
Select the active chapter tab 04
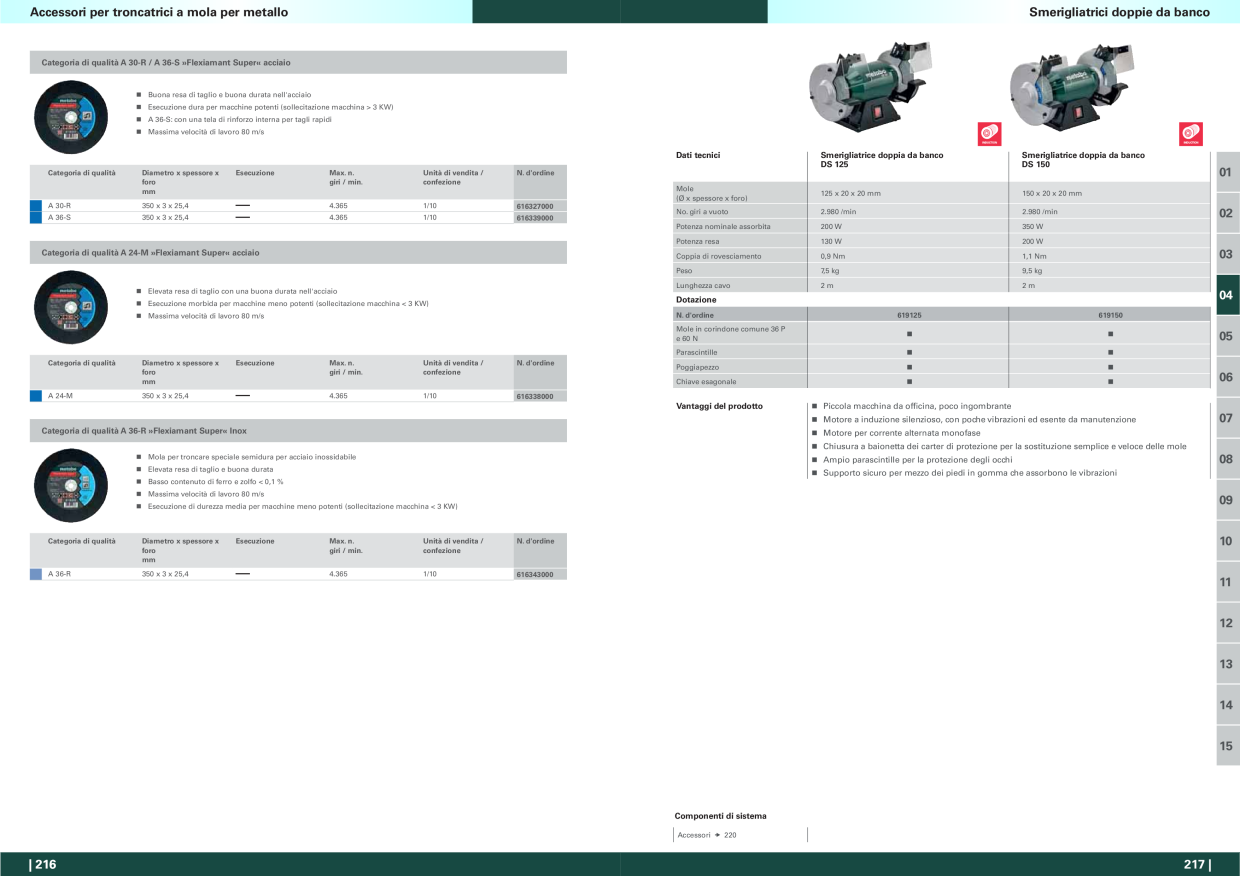tap(1227, 295)
